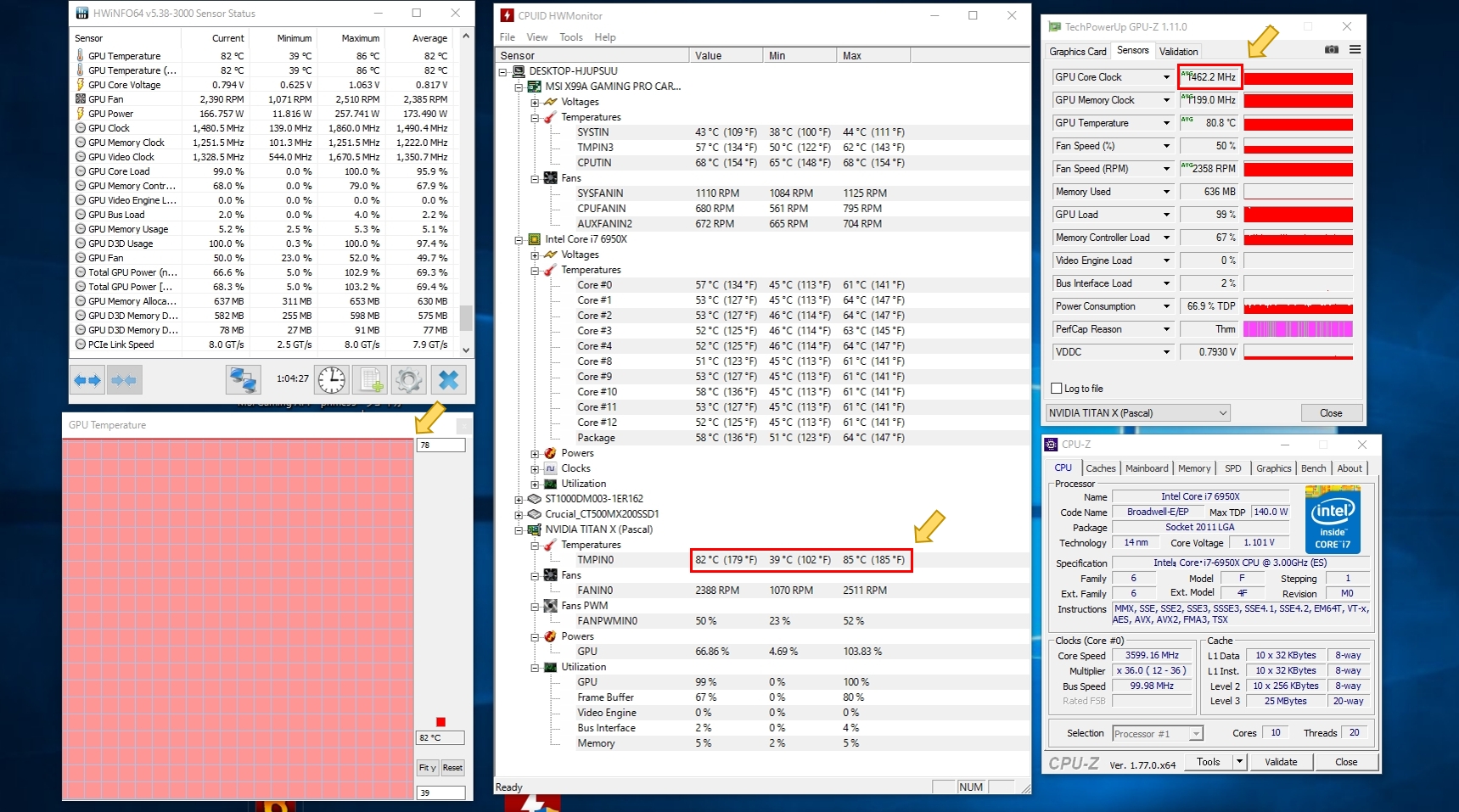
Task: Open CPU-Z Processor #1 selection dropdown
Action: tap(1158, 734)
